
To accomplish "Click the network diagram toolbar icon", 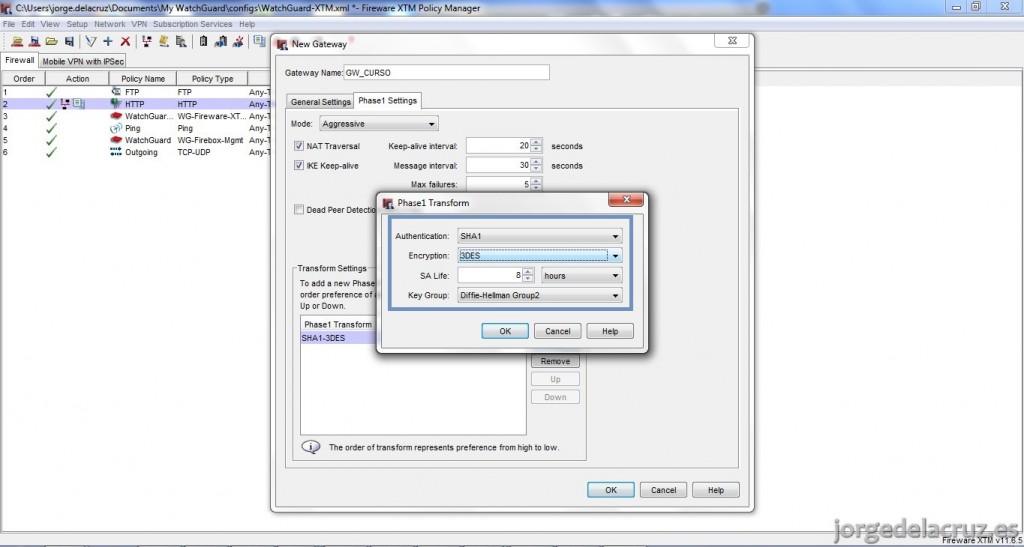I will [147, 41].
